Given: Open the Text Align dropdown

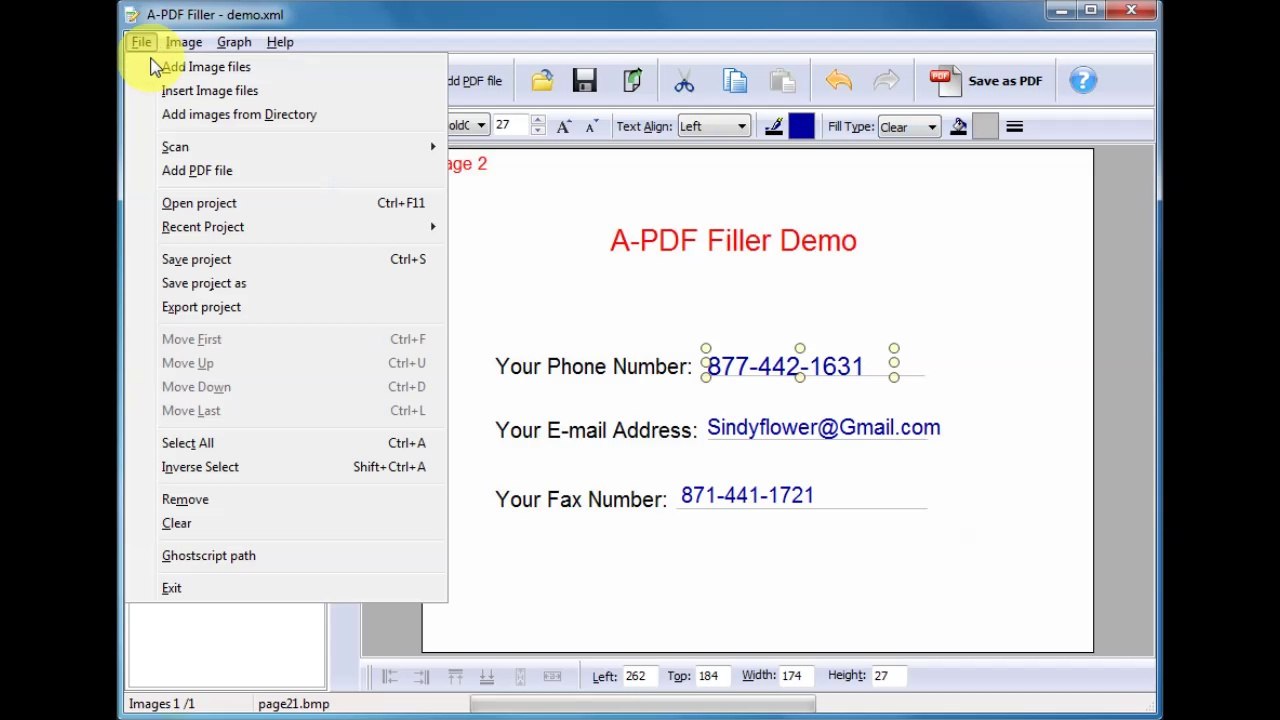Looking at the screenshot, I should pyautogui.click(x=742, y=126).
